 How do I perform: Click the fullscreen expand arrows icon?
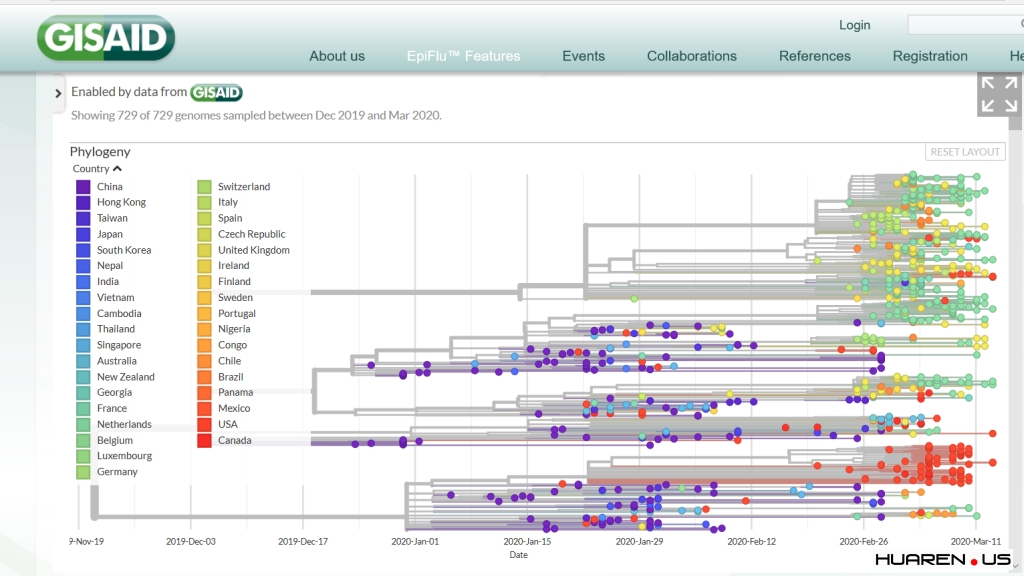click(x=998, y=94)
